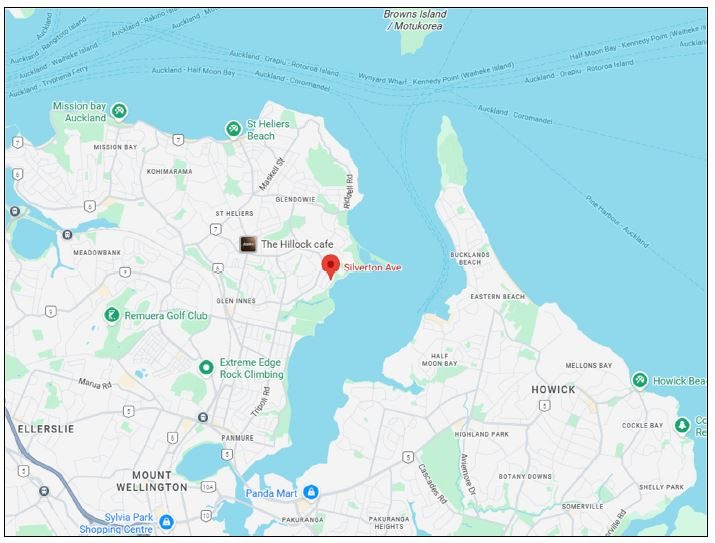Select the Extreme Edge Rock Climbing marker

[x=206, y=367]
